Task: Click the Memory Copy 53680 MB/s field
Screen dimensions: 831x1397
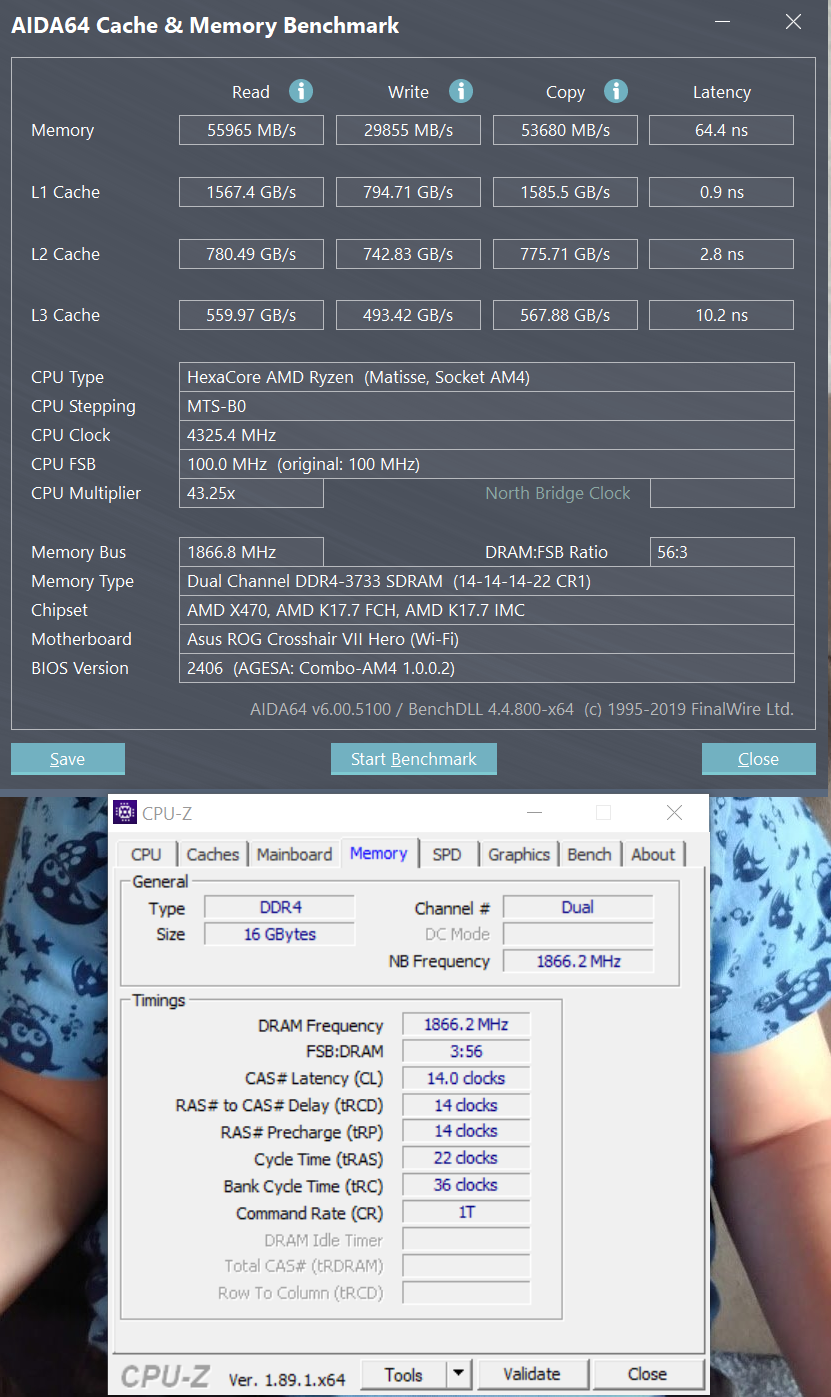Action: (565, 130)
